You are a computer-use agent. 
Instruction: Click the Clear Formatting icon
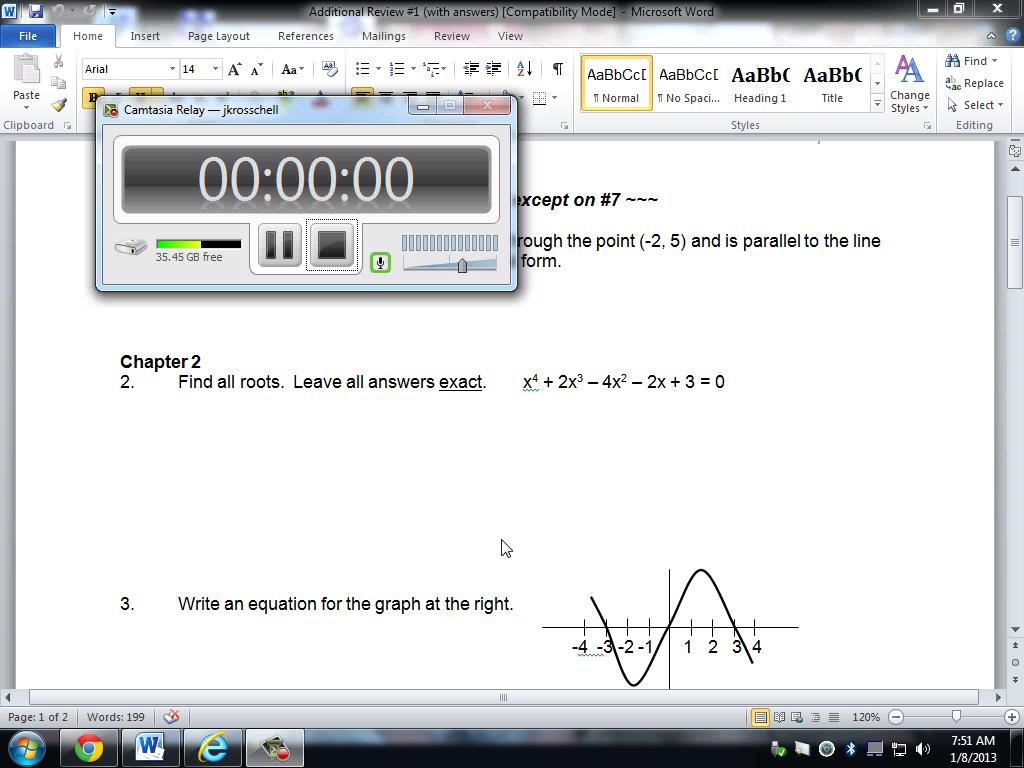(x=330, y=69)
